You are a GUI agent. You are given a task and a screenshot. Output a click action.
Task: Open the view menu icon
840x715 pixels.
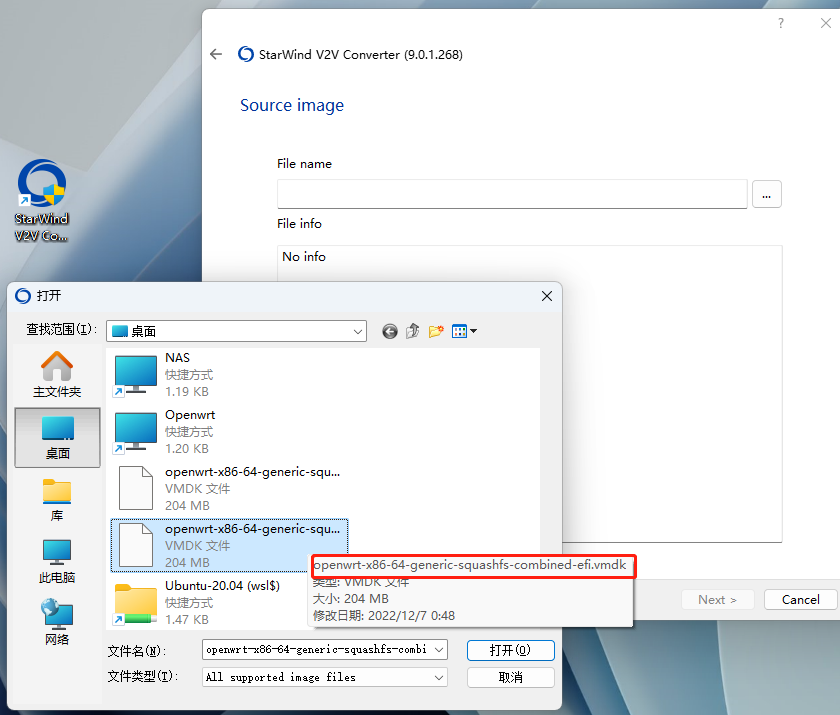click(x=464, y=331)
